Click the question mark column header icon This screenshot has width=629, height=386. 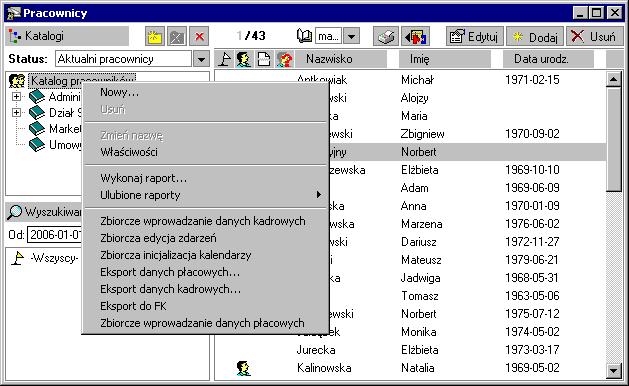tap(284, 59)
